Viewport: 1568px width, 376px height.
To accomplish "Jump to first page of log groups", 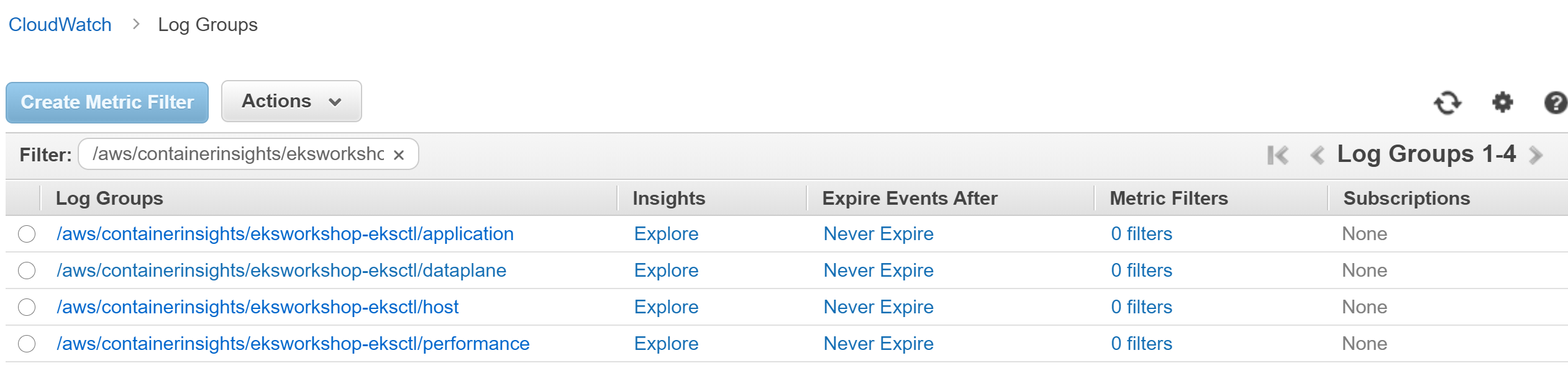I will (1278, 154).
